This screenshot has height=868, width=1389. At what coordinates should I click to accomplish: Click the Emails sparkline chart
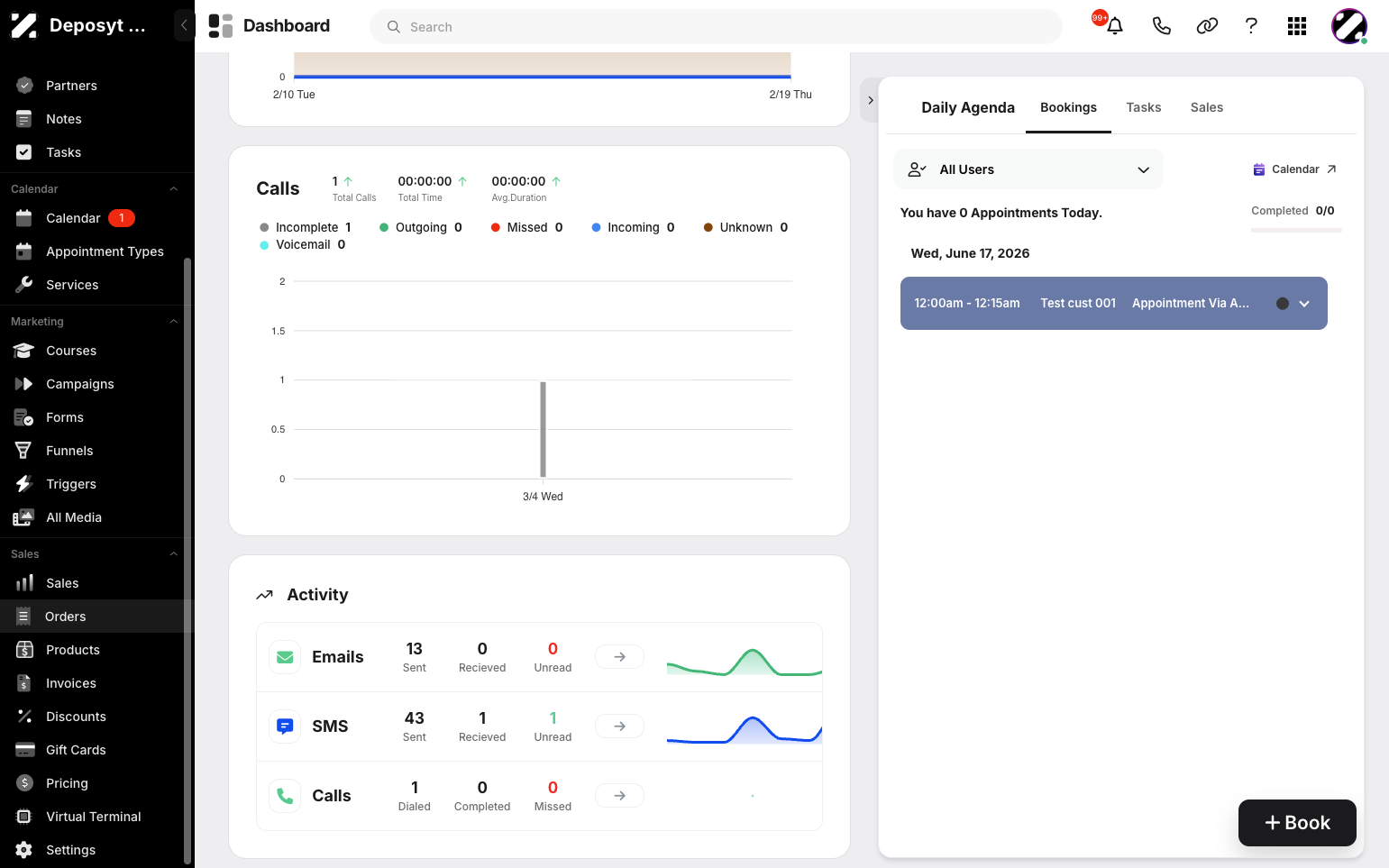(744, 662)
